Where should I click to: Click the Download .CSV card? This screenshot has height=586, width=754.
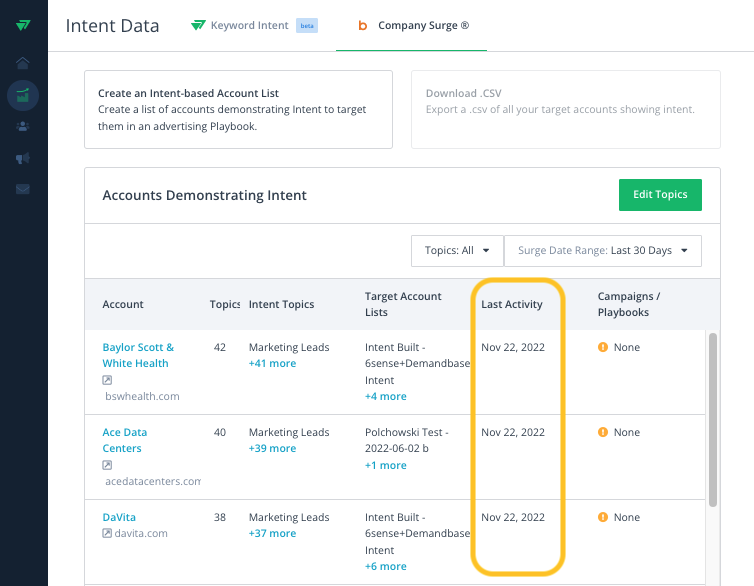(566, 110)
